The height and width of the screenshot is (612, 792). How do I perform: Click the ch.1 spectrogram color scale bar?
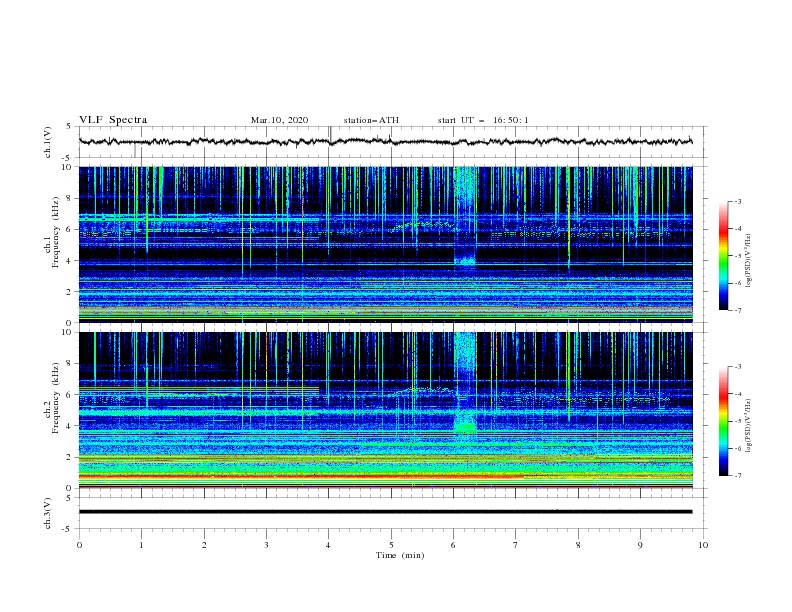point(723,256)
